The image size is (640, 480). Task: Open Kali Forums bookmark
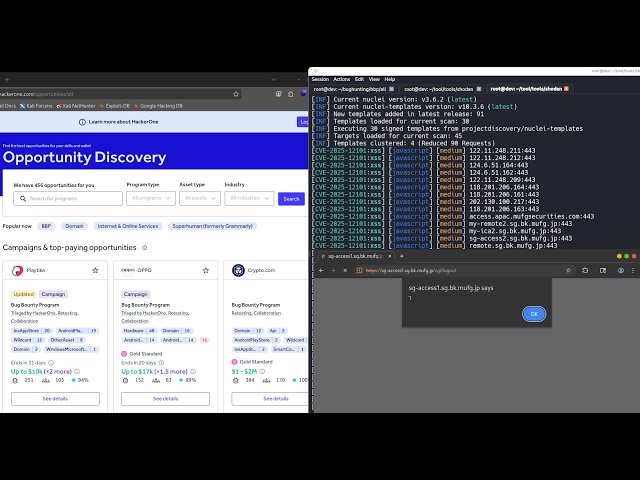coord(36,106)
